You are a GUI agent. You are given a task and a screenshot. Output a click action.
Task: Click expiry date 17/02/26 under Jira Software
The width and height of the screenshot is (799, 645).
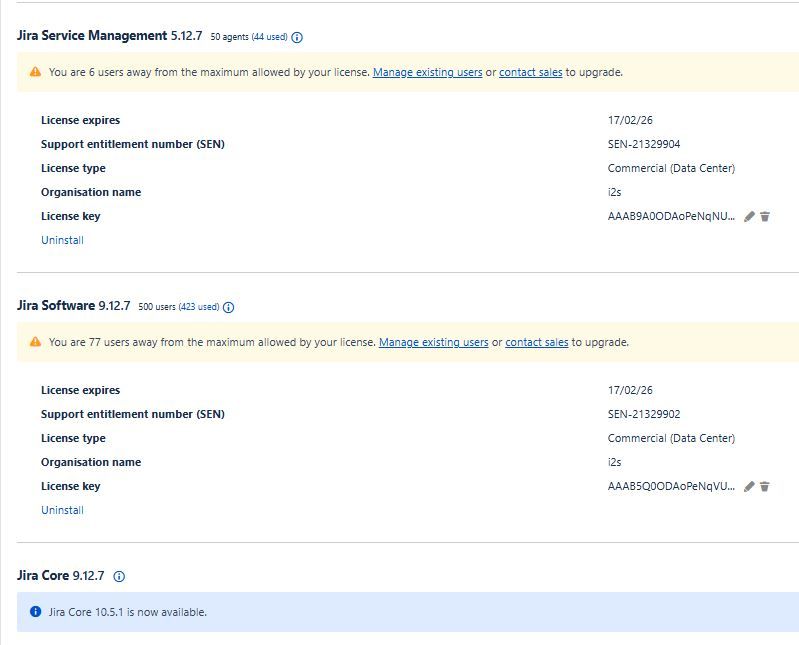coord(630,390)
